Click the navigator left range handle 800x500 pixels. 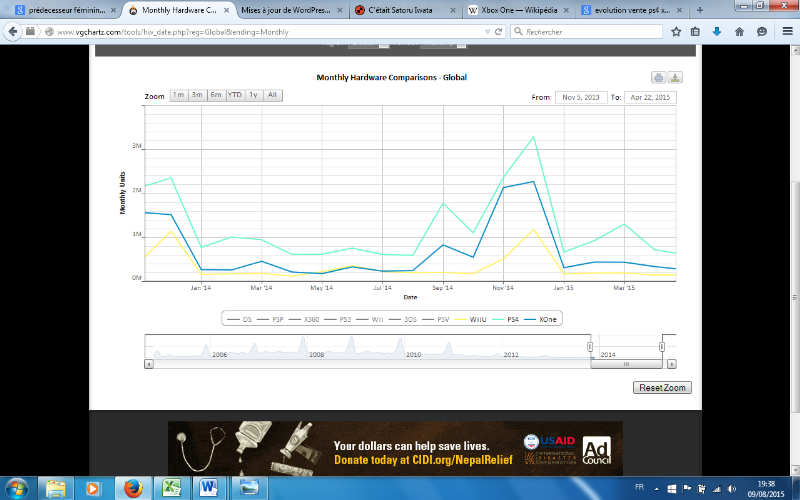click(x=590, y=347)
